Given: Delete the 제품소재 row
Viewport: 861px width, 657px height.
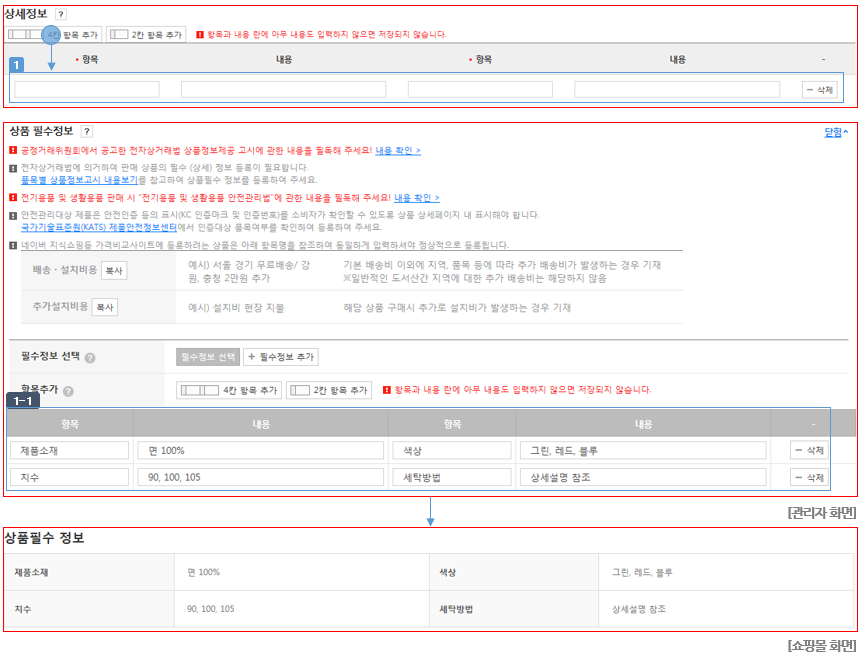Looking at the screenshot, I should click(809, 450).
